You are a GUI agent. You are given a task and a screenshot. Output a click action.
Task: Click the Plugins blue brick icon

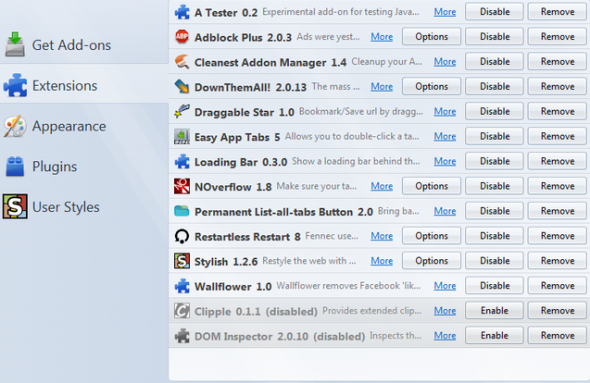[15, 166]
